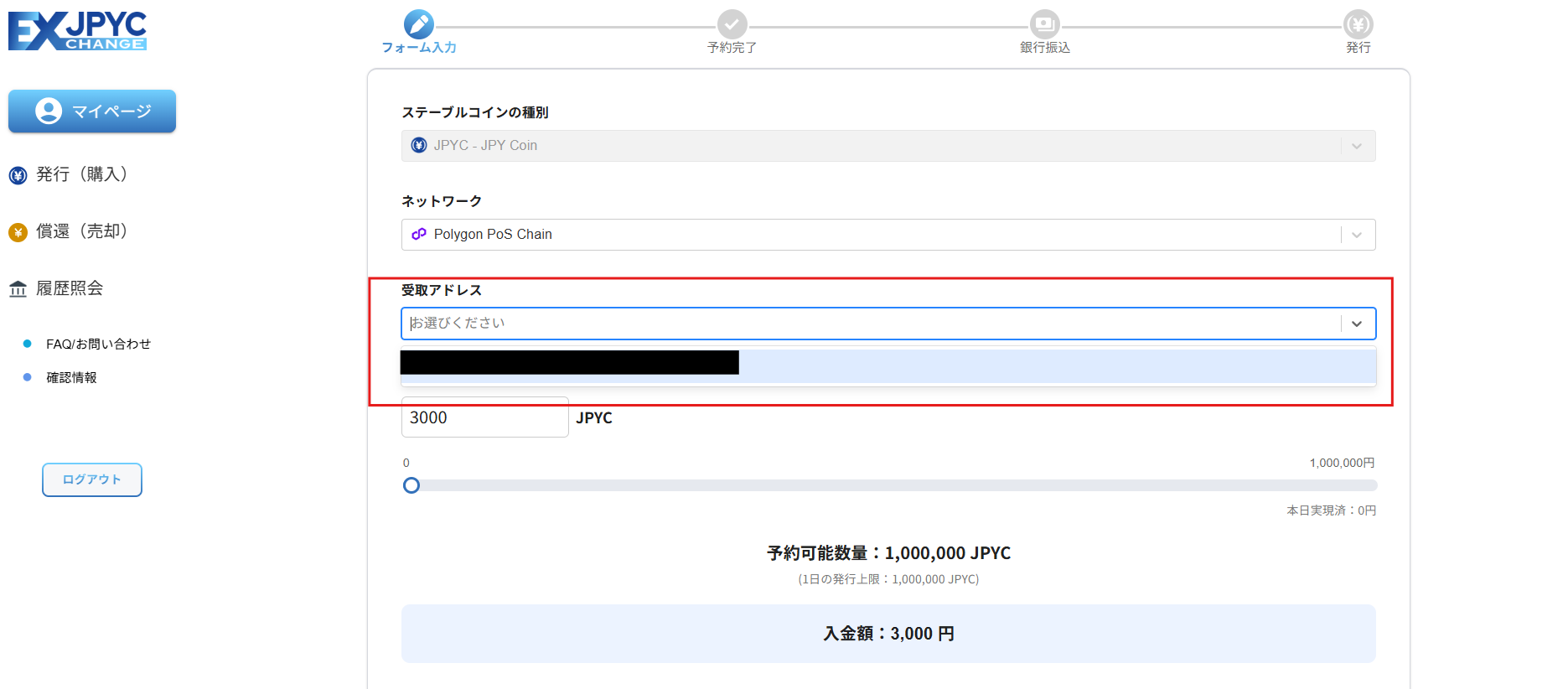Click the bank icon beside 履歴照会

pyautogui.click(x=18, y=289)
